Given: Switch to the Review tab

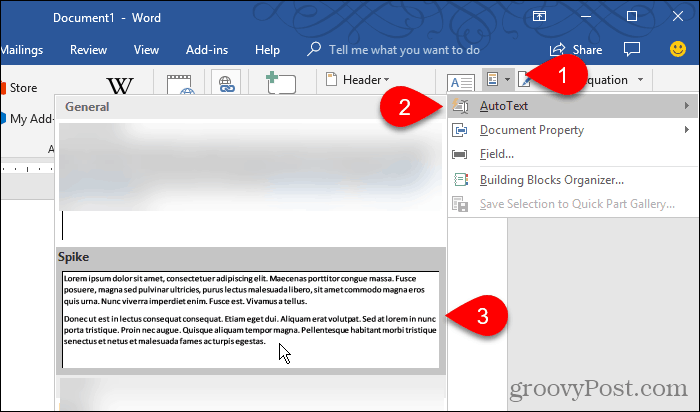Looking at the screenshot, I should (88, 50).
